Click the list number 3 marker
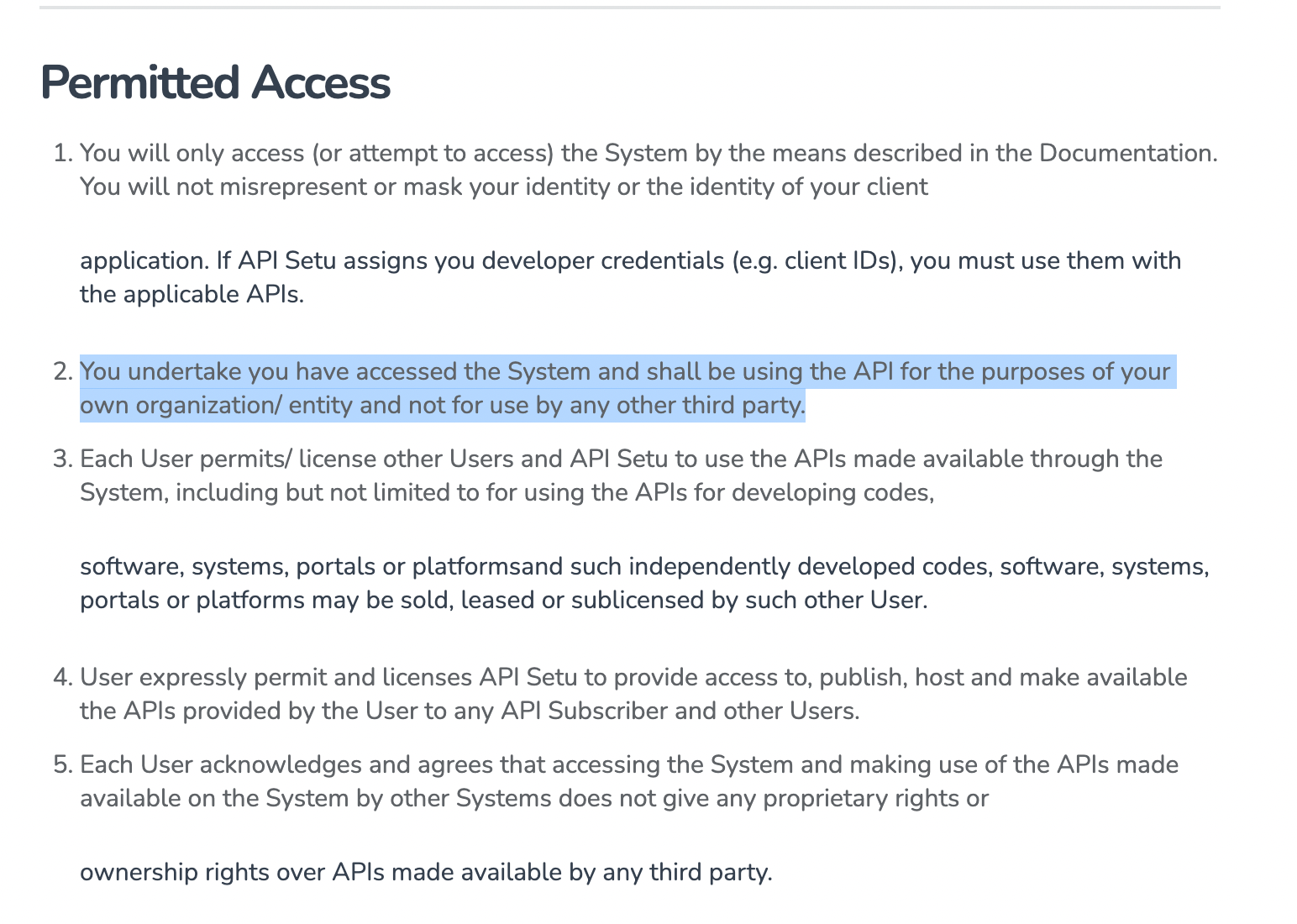The image size is (1297, 924). (62, 459)
